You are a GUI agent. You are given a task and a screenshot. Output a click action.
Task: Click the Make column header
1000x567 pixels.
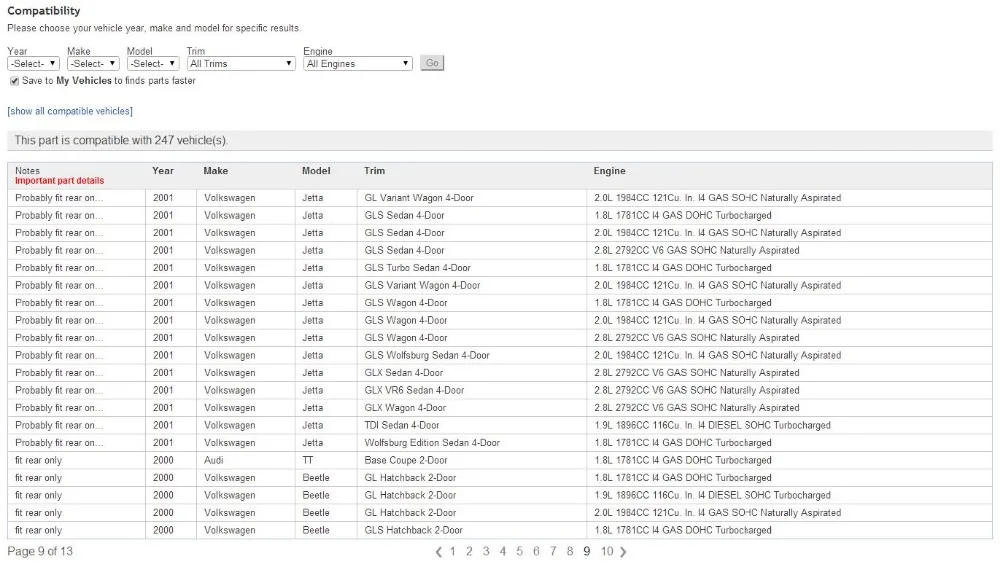pos(216,171)
